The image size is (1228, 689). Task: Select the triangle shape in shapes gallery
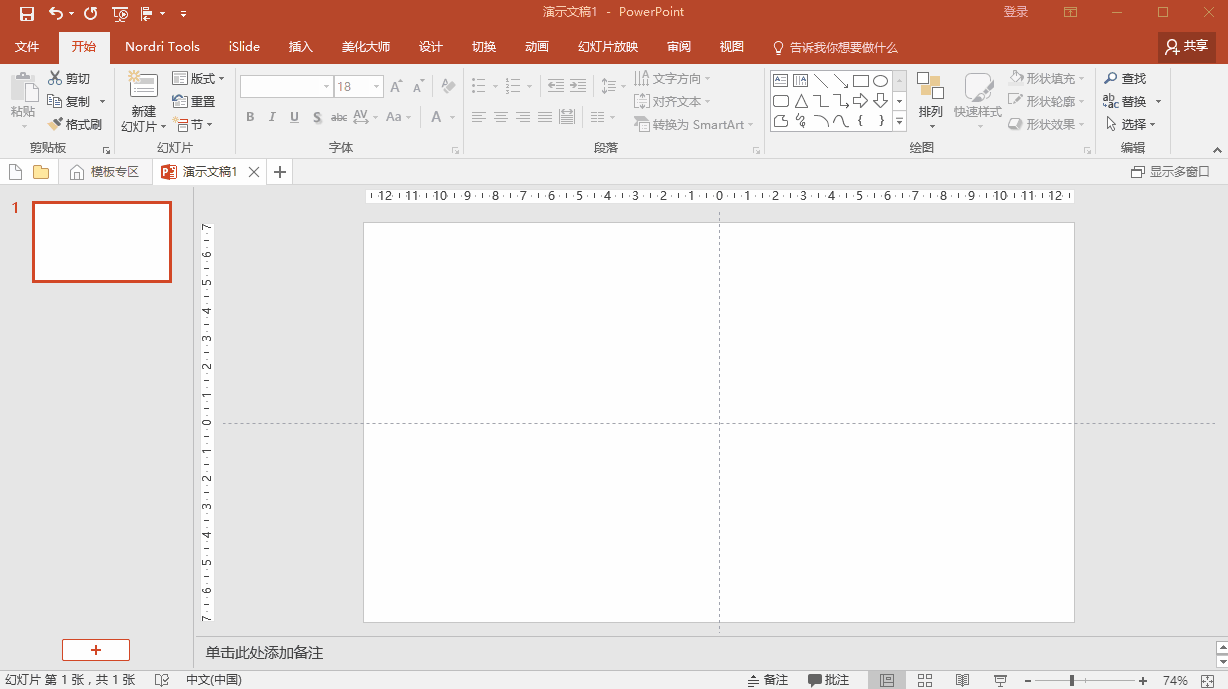801,101
